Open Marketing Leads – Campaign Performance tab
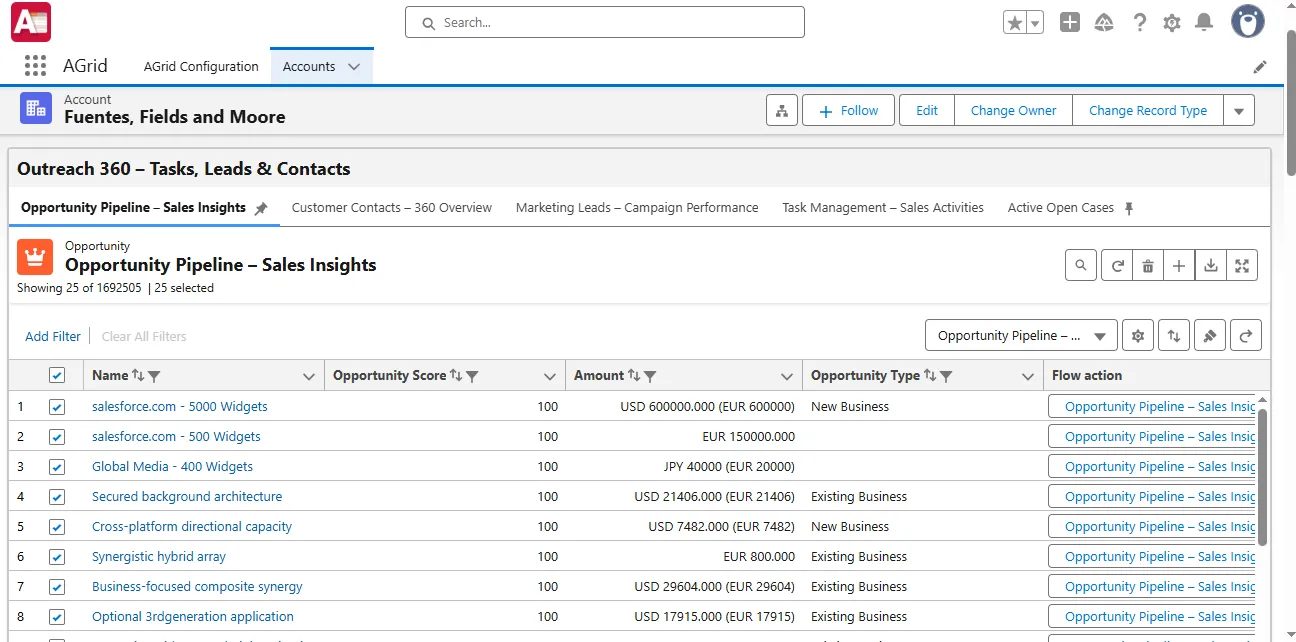This screenshot has width=1296, height=642. point(637,208)
